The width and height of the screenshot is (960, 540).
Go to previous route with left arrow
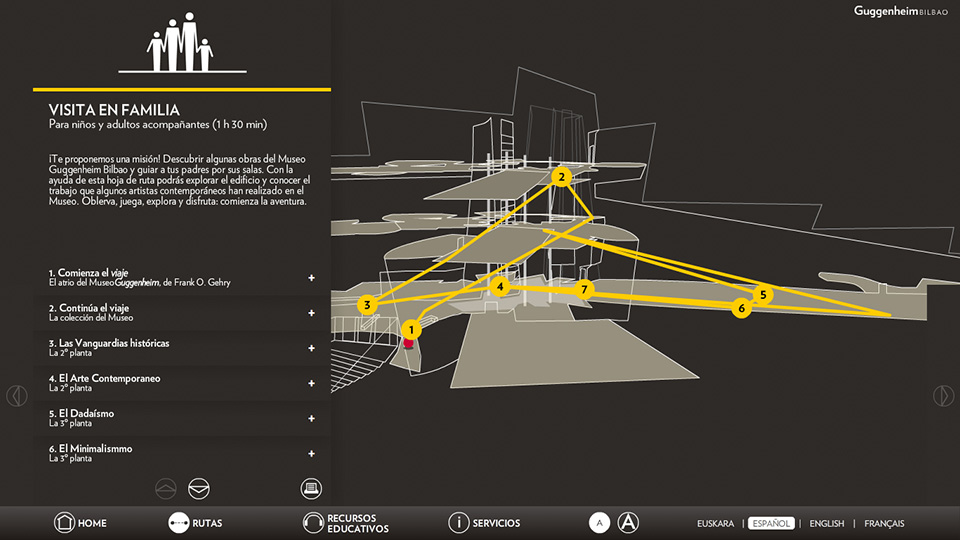17,396
